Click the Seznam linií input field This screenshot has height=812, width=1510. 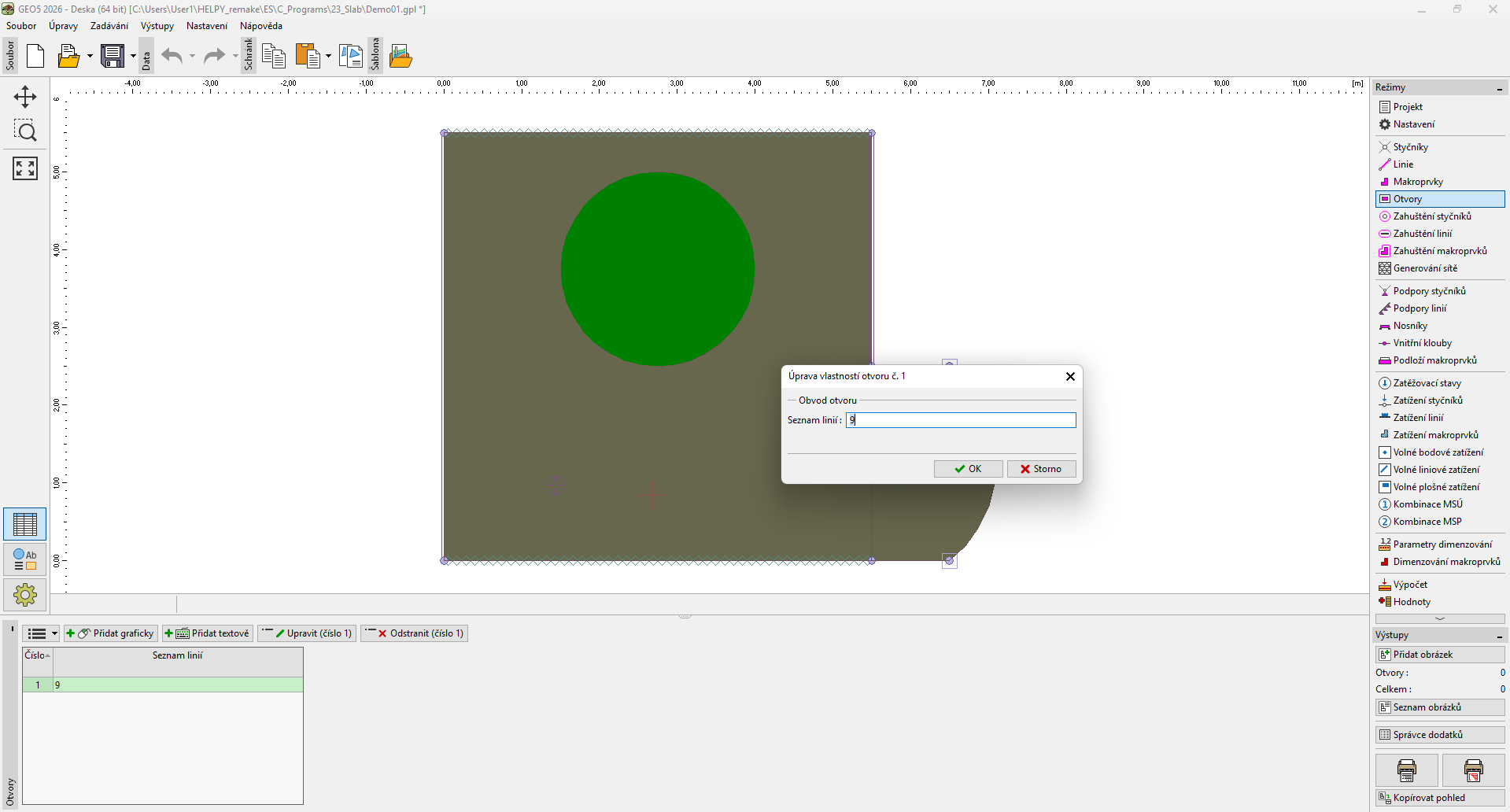click(961, 420)
